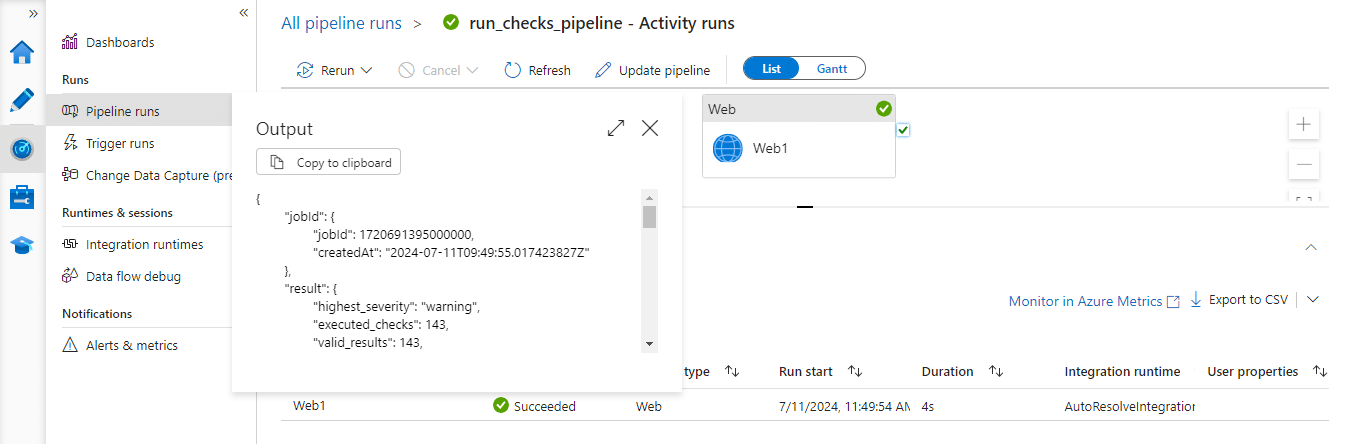Click the AutoResolveIntegration runtime cell

click(1129, 407)
